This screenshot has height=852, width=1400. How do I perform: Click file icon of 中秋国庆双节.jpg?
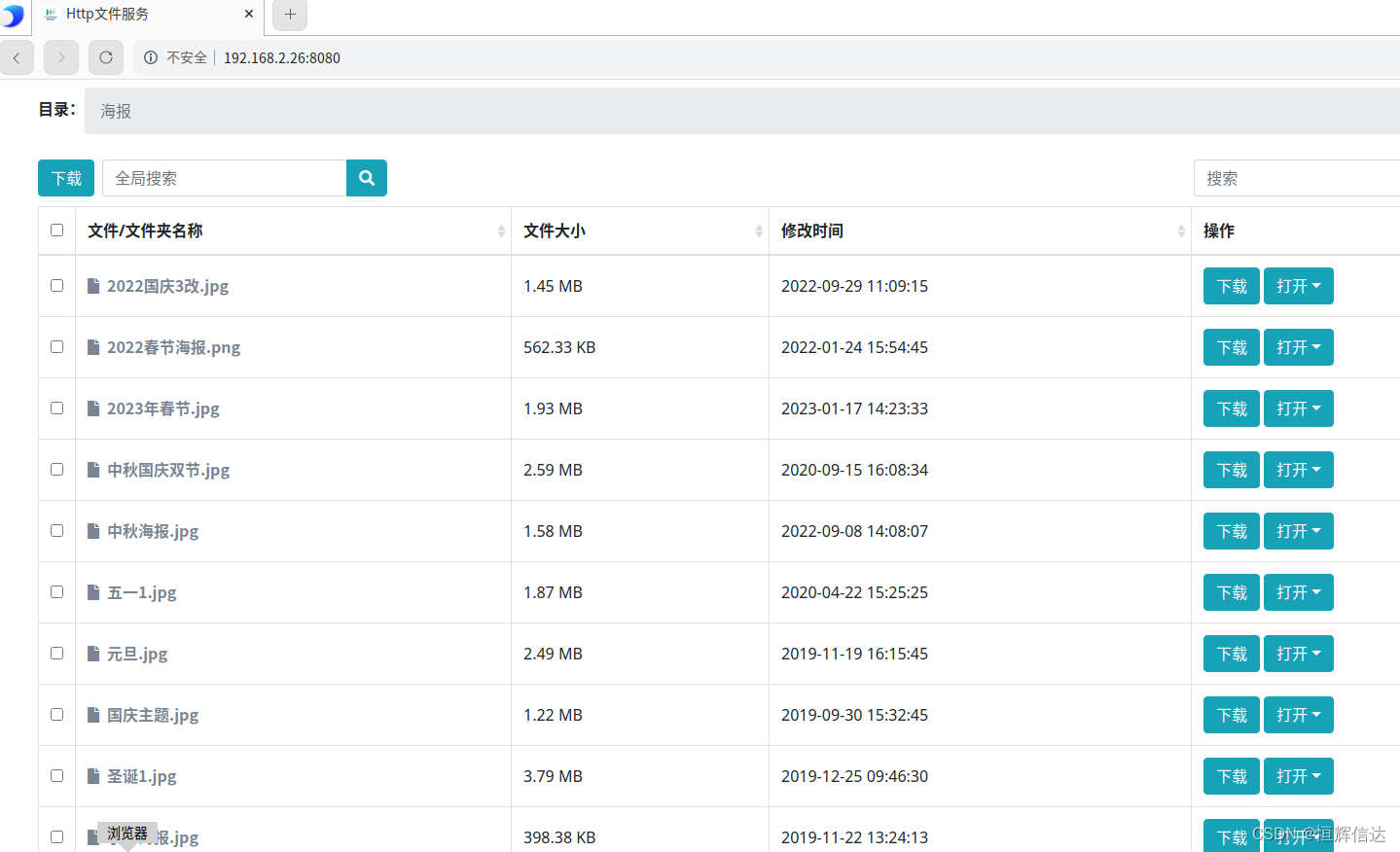(93, 470)
